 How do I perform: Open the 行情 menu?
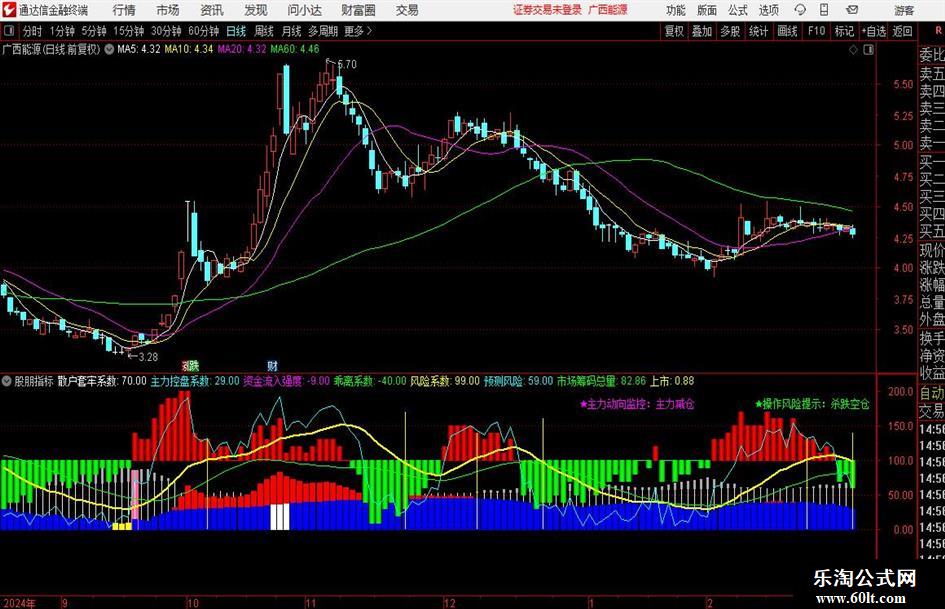point(124,10)
